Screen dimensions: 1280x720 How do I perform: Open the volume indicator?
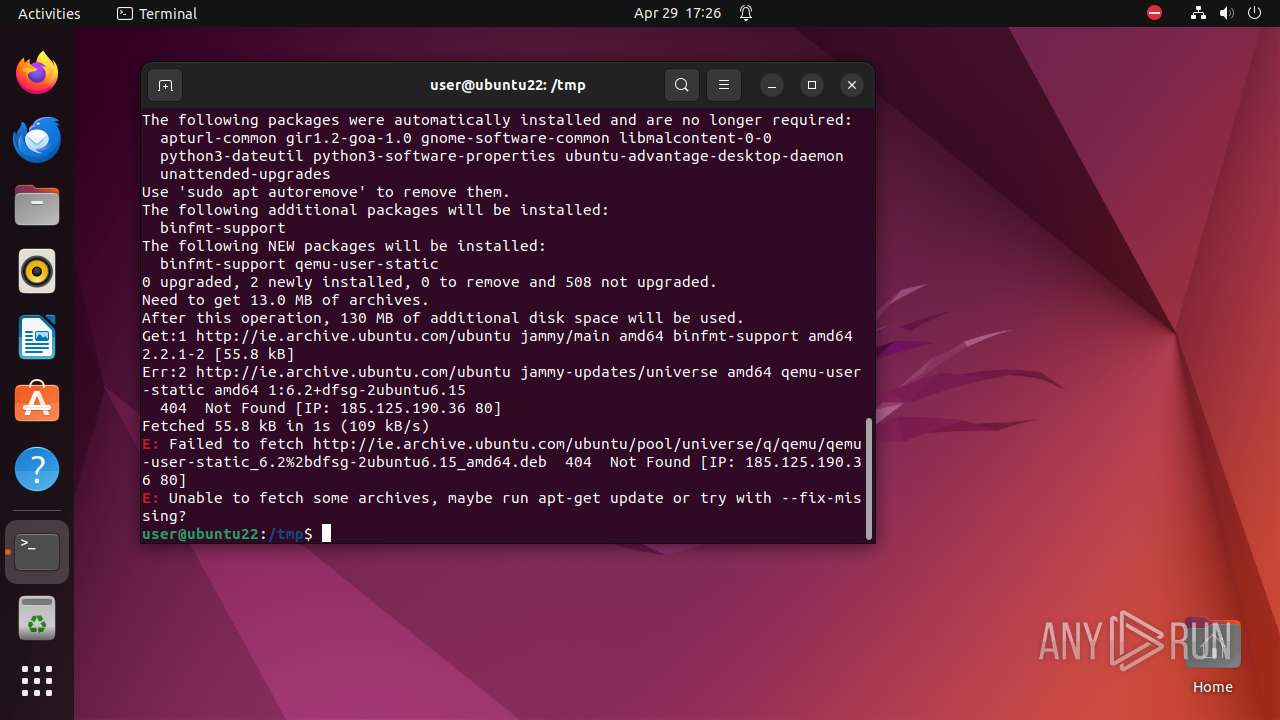1226,13
